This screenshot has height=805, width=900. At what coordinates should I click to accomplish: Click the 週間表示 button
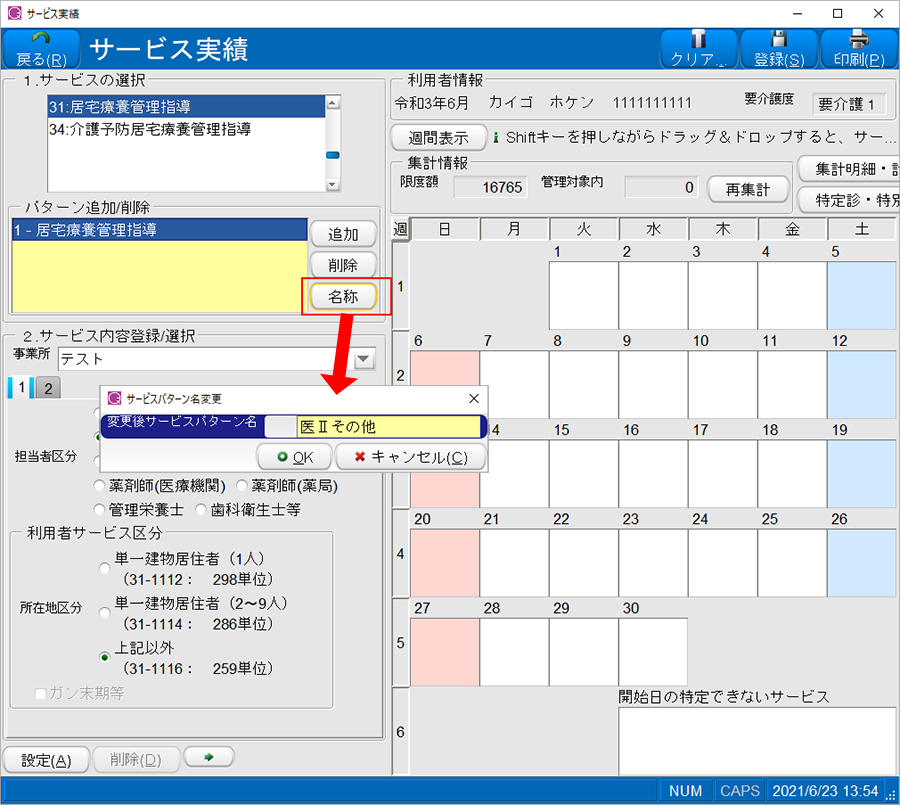pyautogui.click(x=438, y=138)
